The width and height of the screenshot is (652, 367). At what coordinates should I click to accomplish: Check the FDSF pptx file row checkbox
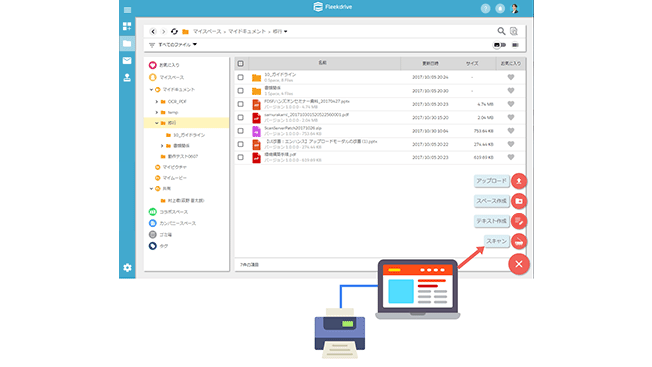tap(240, 104)
